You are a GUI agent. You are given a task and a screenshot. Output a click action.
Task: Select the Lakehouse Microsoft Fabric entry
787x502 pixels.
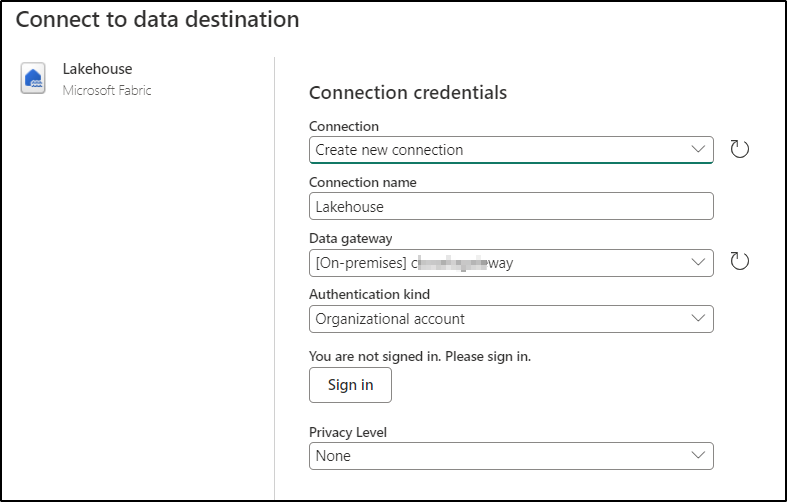pos(85,79)
